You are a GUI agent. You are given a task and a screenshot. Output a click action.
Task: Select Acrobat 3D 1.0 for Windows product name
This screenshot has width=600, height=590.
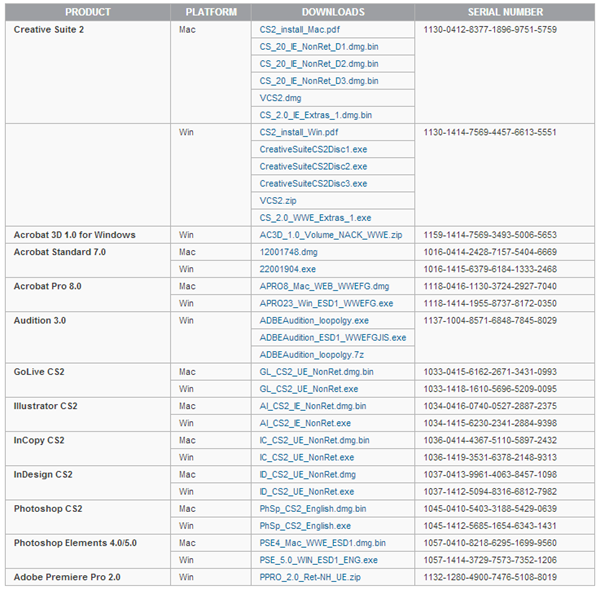click(x=74, y=235)
